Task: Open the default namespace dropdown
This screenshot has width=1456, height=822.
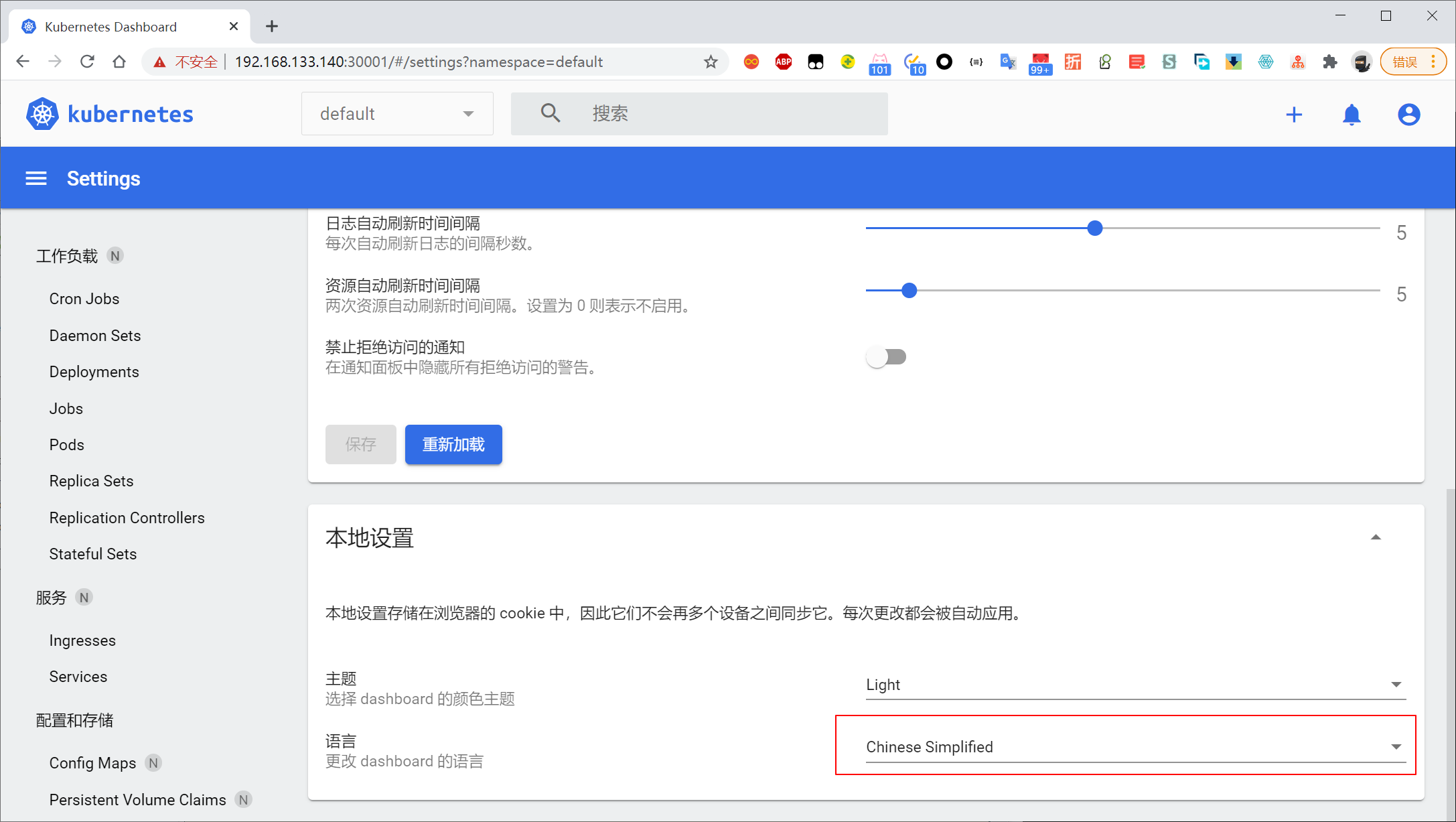Action: (397, 114)
